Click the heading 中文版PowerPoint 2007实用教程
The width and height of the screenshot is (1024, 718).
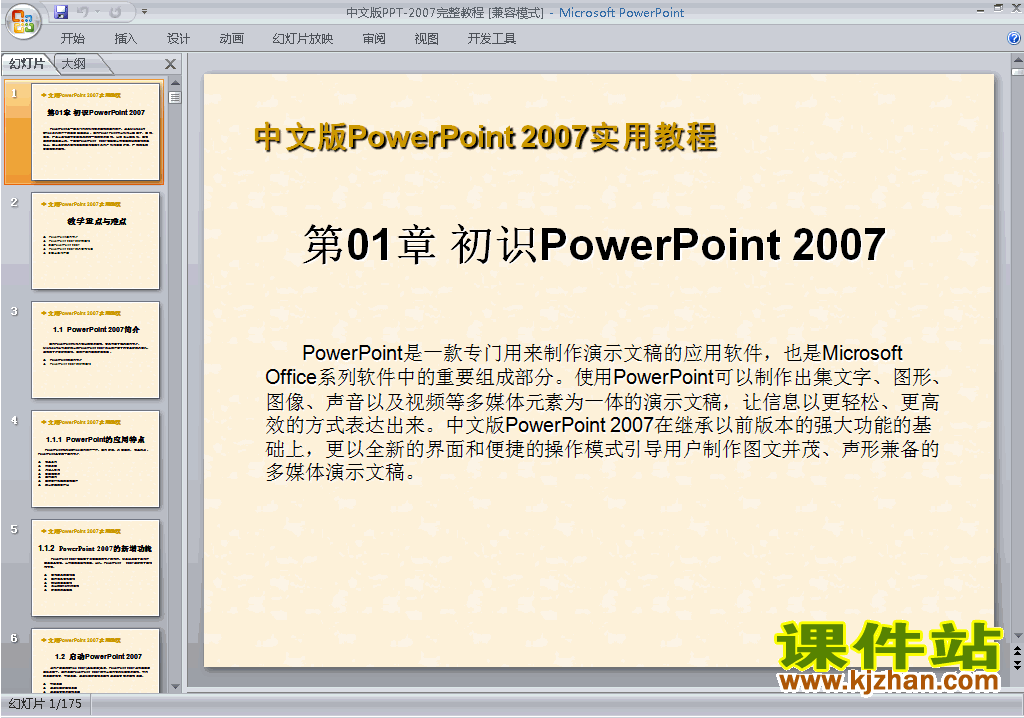pos(485,137)
